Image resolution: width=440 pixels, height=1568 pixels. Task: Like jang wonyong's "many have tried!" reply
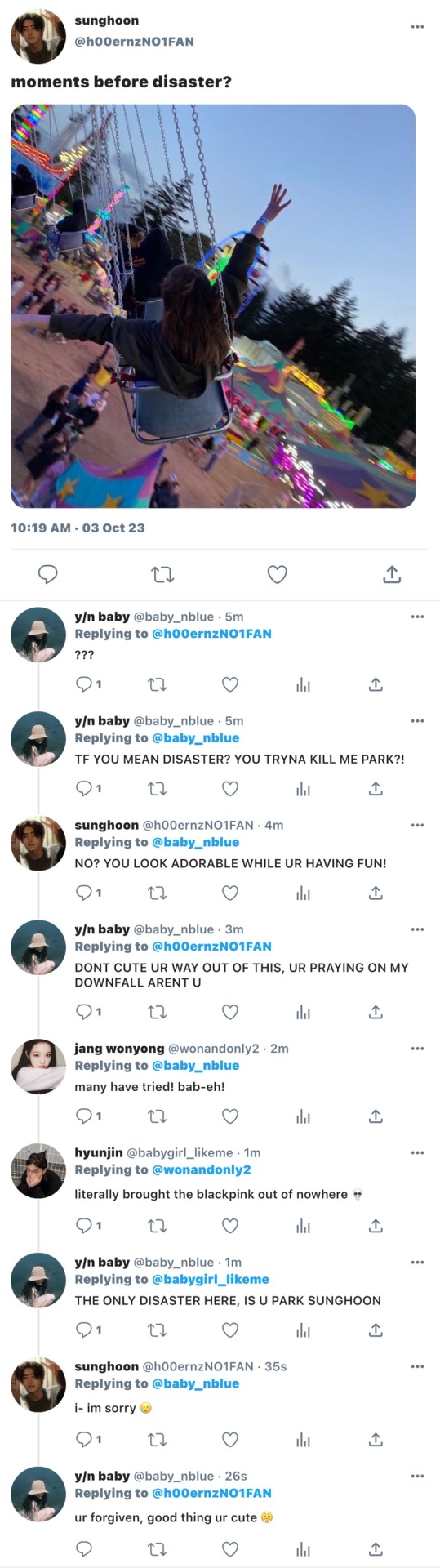(x=230, y=1116)
